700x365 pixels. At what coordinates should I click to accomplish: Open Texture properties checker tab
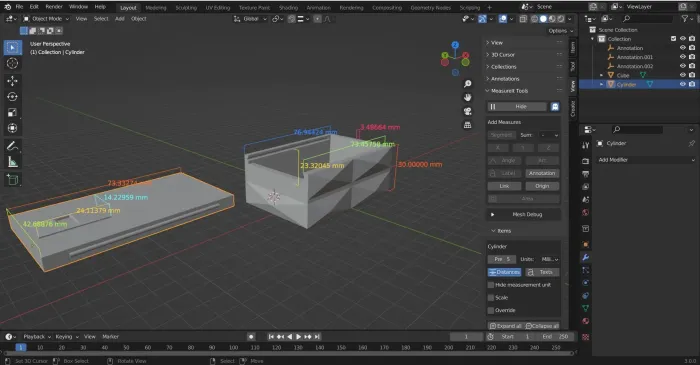(586, 337)
